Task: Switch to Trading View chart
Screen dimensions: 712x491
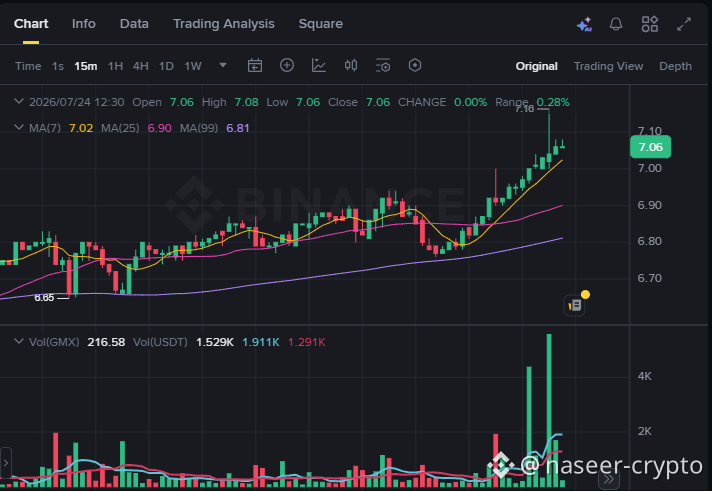Action: click(608, 66)
